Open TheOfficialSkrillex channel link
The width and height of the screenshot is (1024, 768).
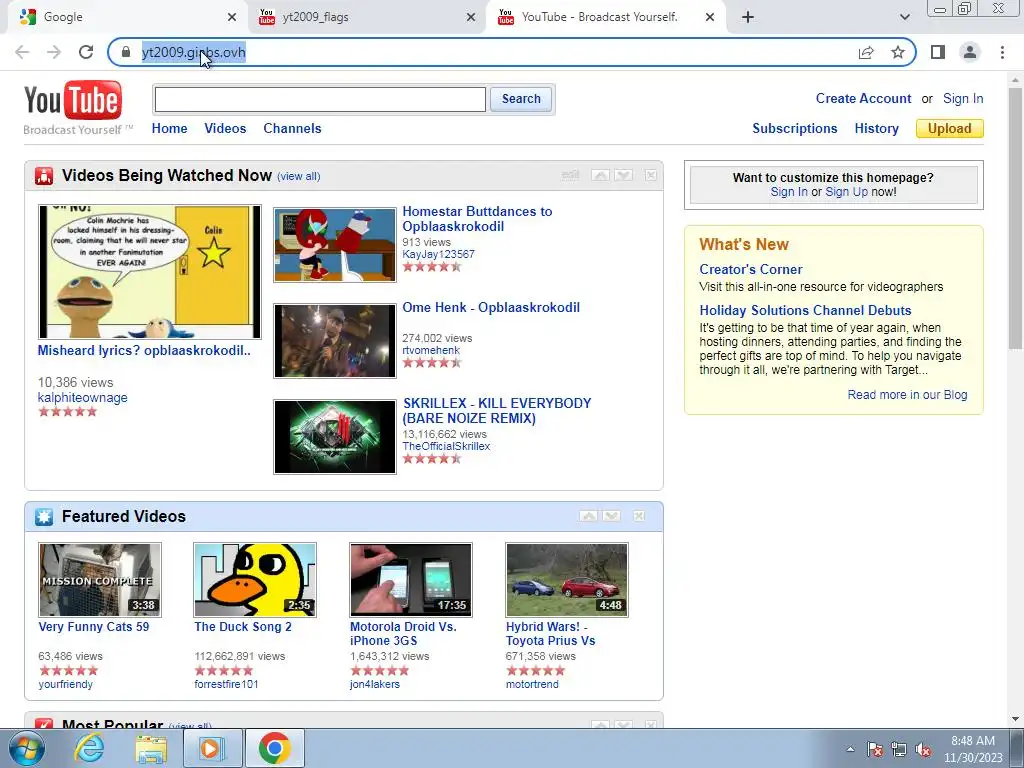pos(446,446)
